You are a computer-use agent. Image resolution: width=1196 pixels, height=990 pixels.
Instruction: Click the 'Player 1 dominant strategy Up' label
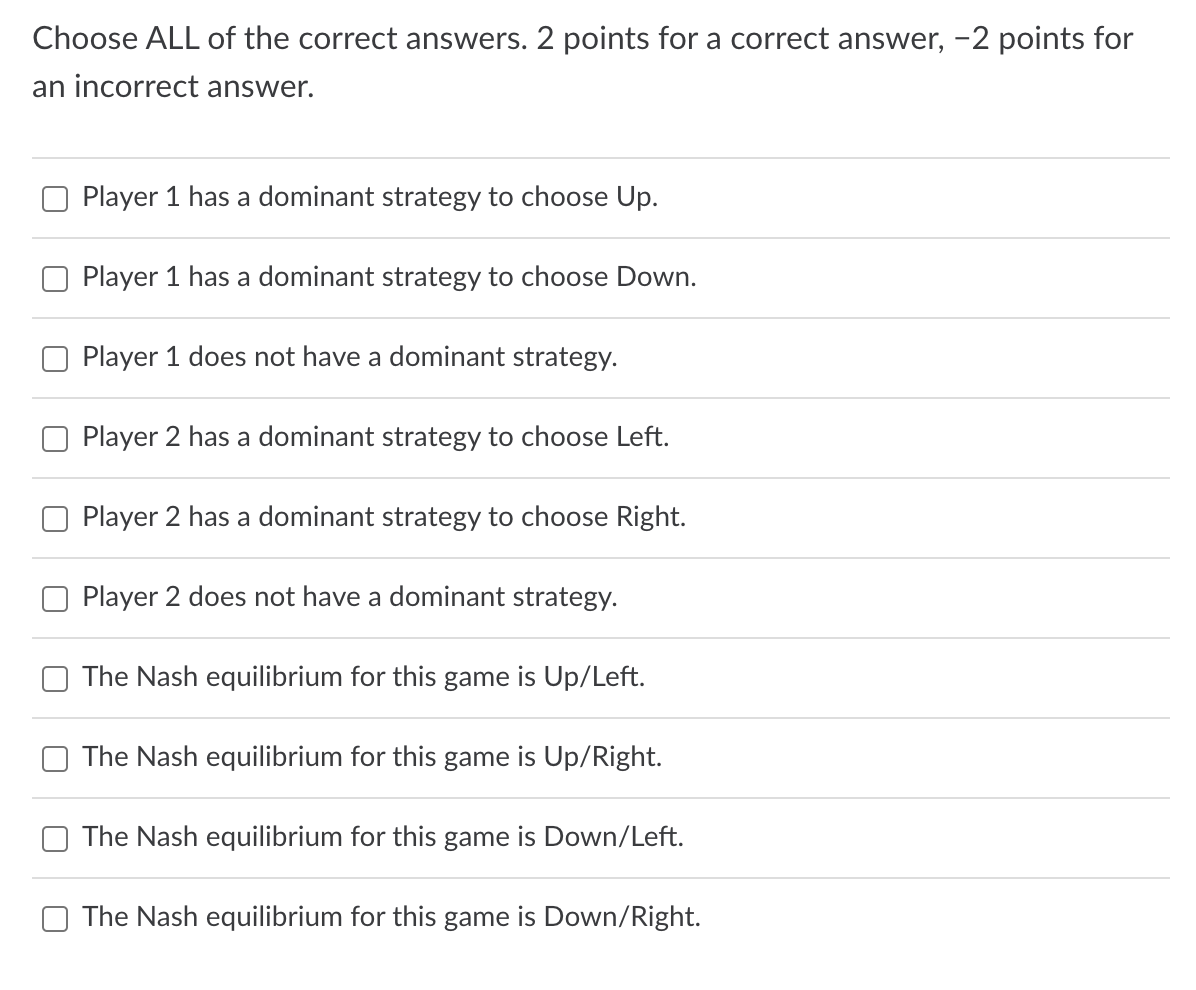[370, 197]
